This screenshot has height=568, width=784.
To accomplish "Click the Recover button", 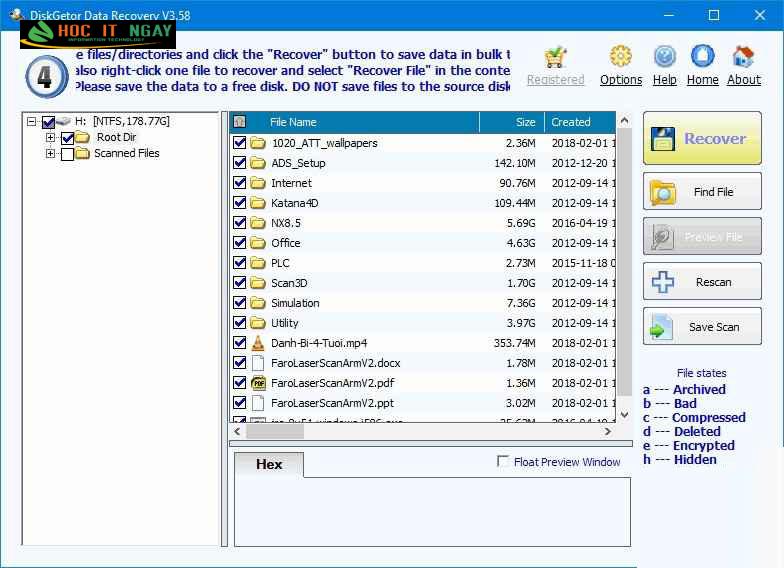I will click(702, 138).
